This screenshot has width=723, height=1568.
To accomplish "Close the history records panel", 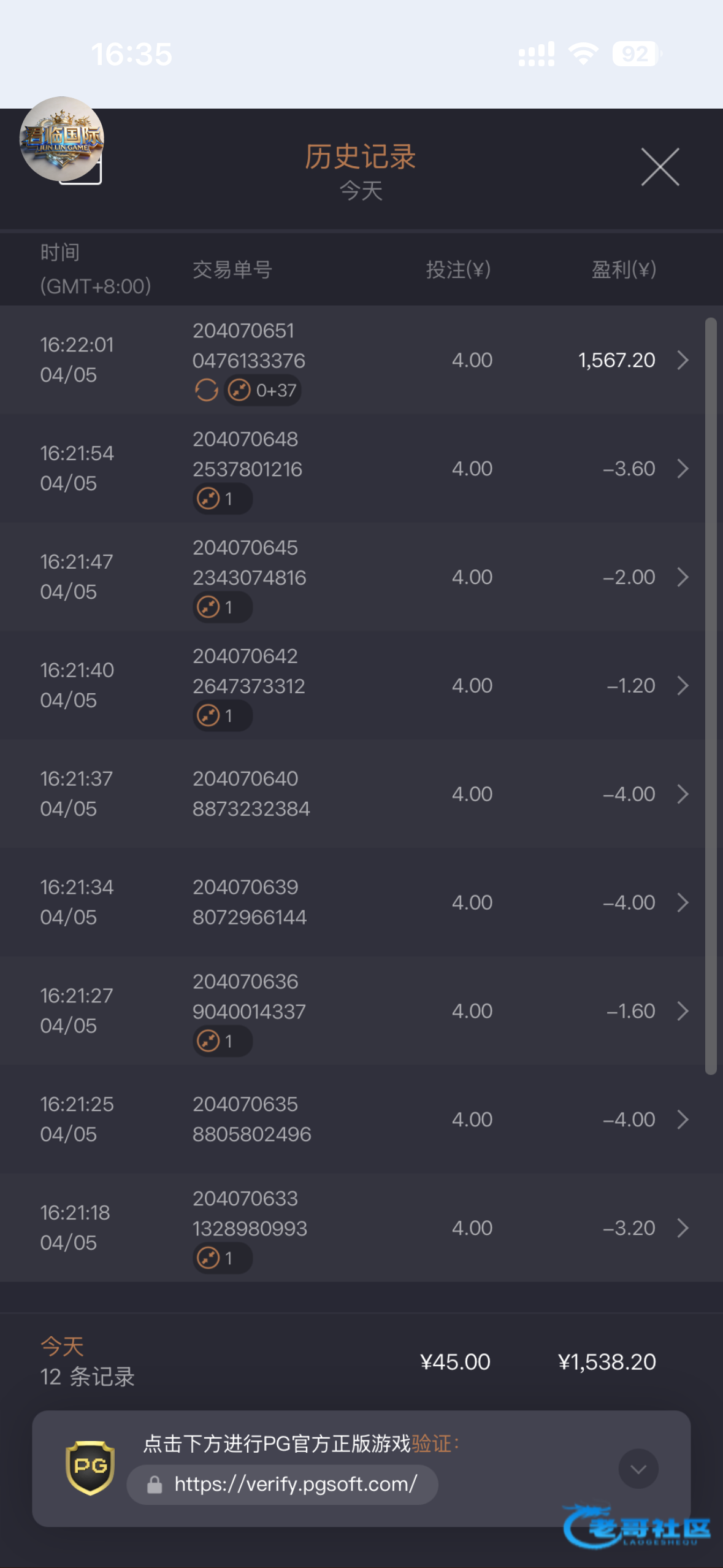I will click(660, 167).
